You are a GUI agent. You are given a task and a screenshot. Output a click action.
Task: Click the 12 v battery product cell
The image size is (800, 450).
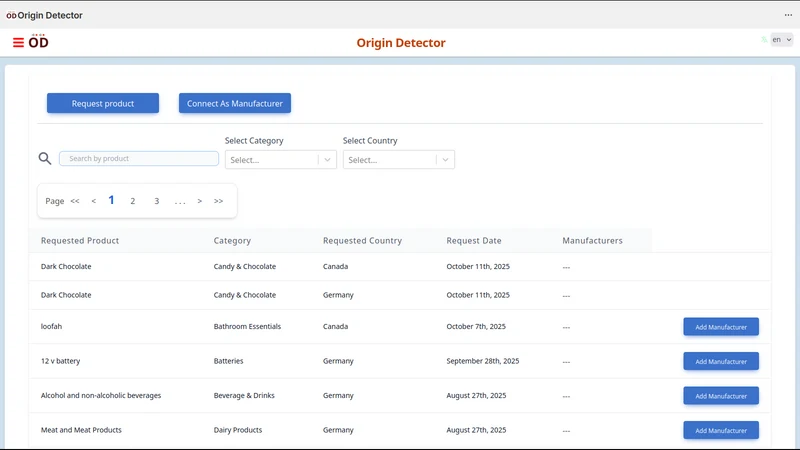pos(61,361)
